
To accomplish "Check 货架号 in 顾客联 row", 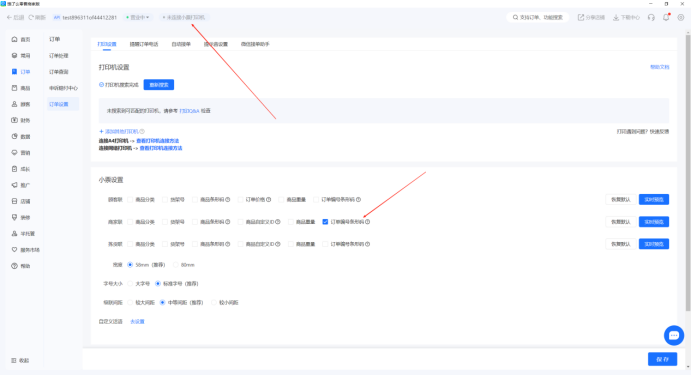I will coord(165,200).
